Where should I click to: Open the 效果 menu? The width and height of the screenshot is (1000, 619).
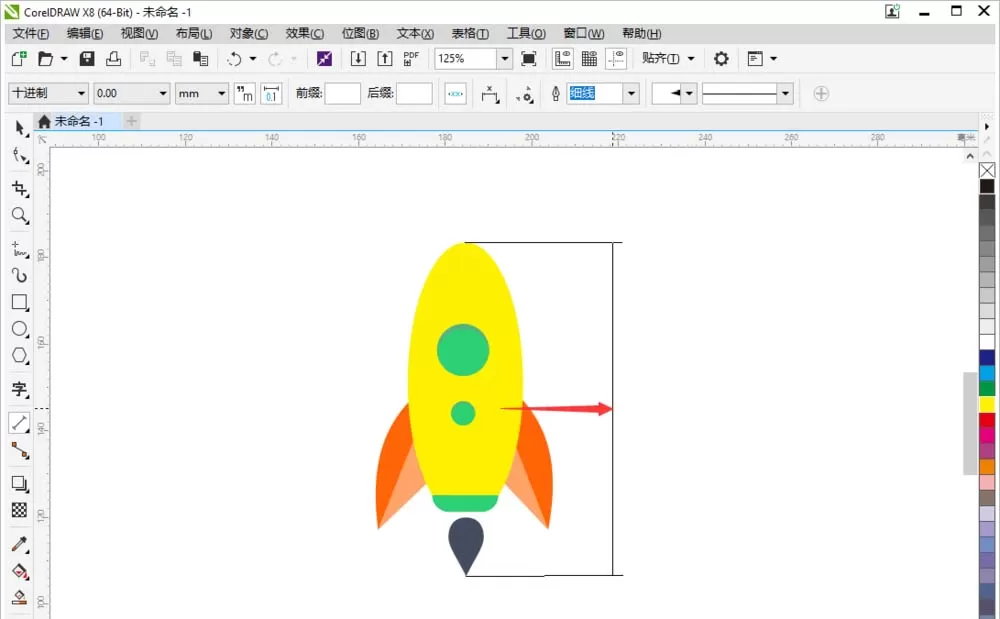click(x=304, y=33)
